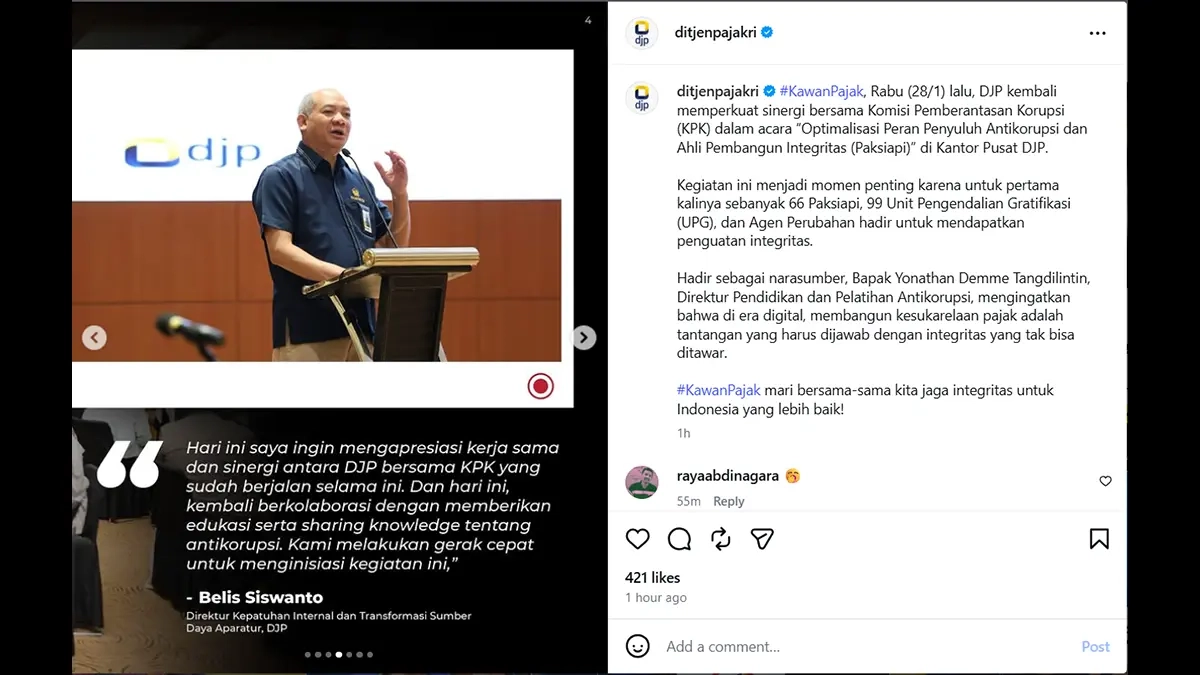Click the repost arrows icon
This screenshot has width=1200, height=675.
tap(720, 539)
